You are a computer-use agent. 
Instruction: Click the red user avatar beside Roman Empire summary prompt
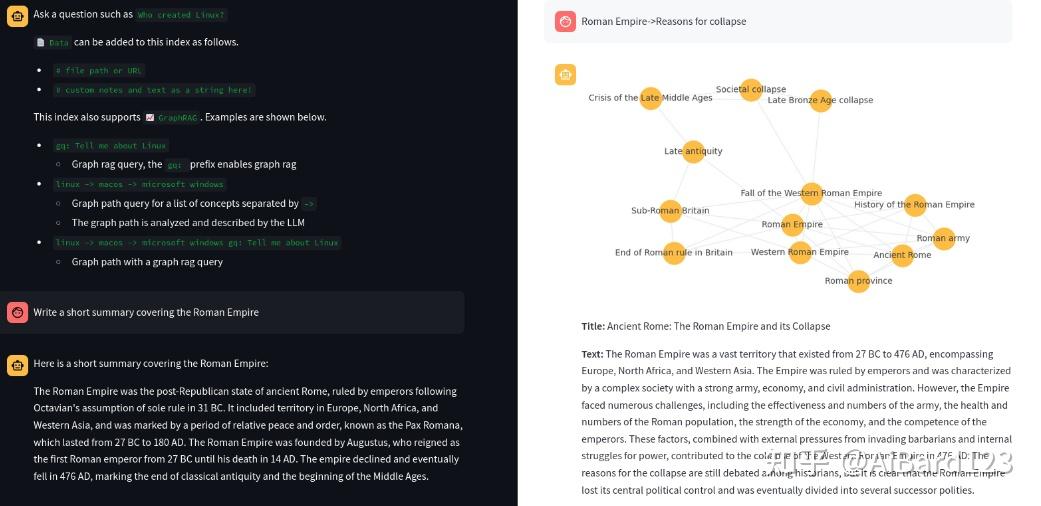(17, 312)
